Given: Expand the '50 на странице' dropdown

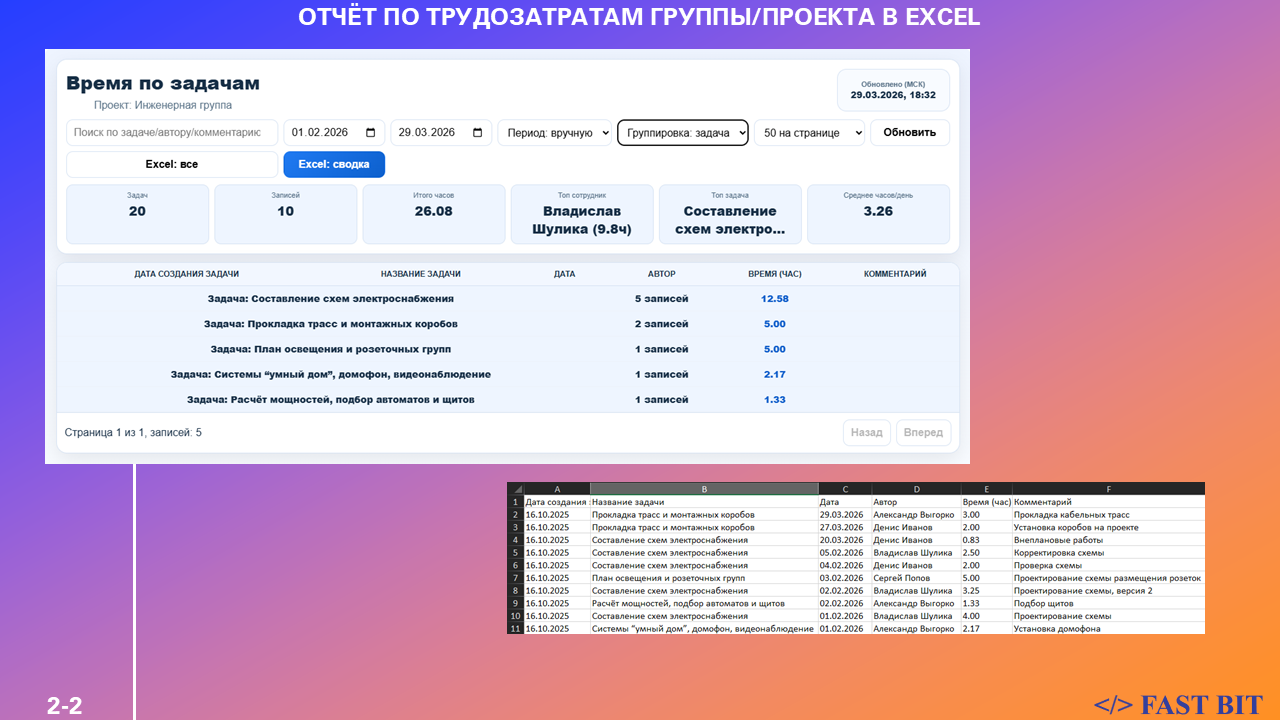Looking at the screenshot, I should pyautogui.click(x=809, y=133).
